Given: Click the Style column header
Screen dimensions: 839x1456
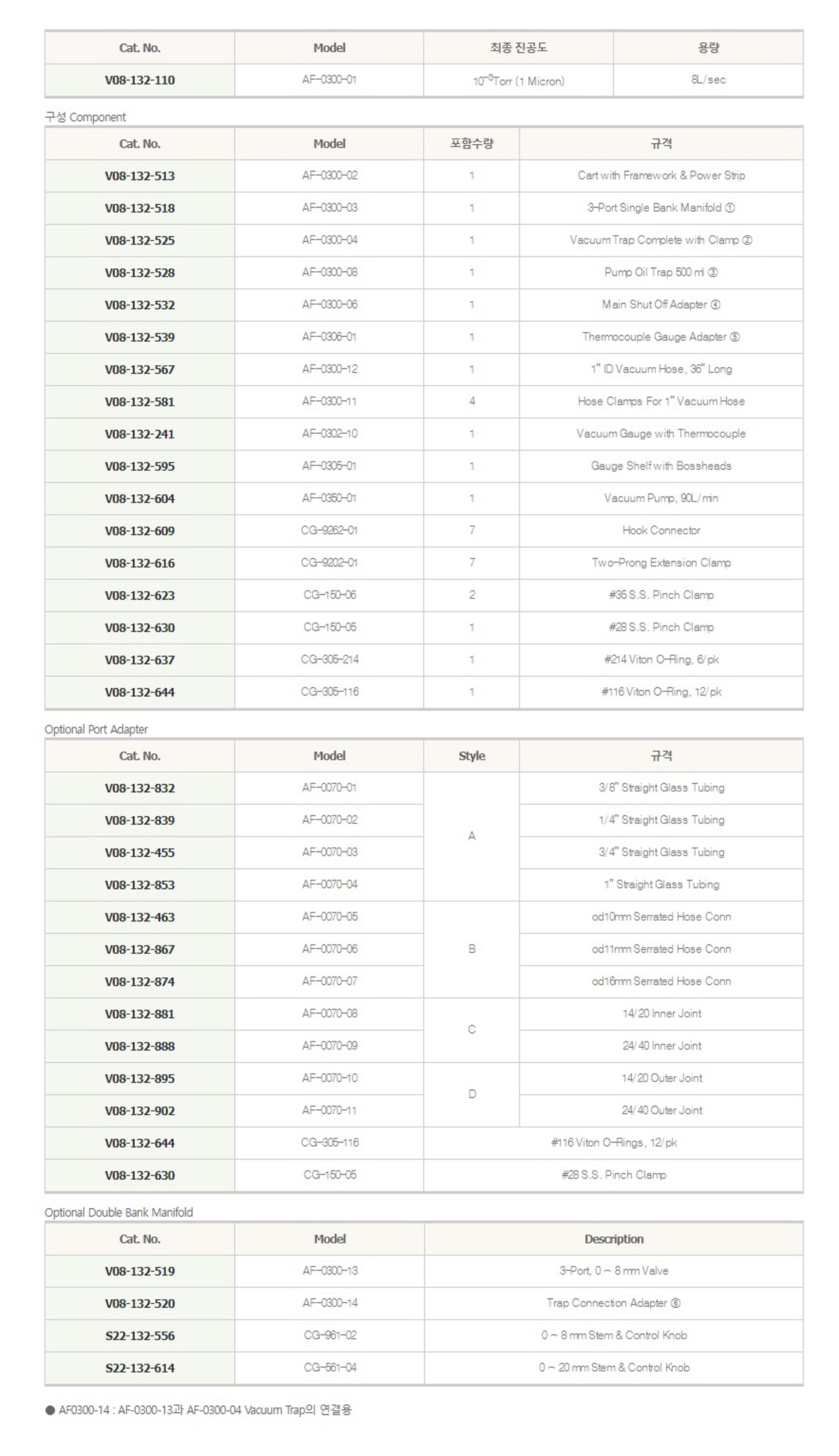Looking at the screenshot, I should 472,756.
